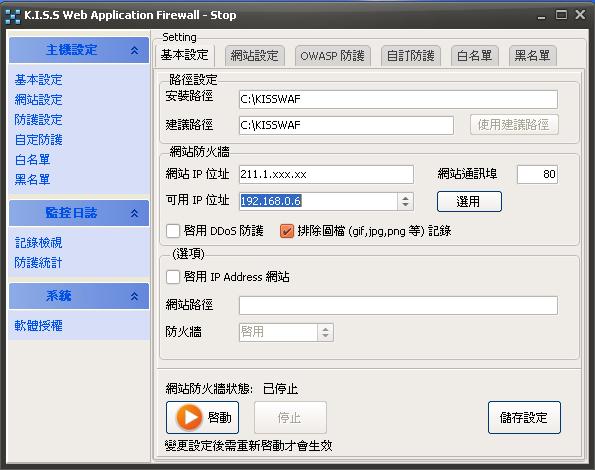
Task: Minimize the firewall window
Action: click(541, 16)
